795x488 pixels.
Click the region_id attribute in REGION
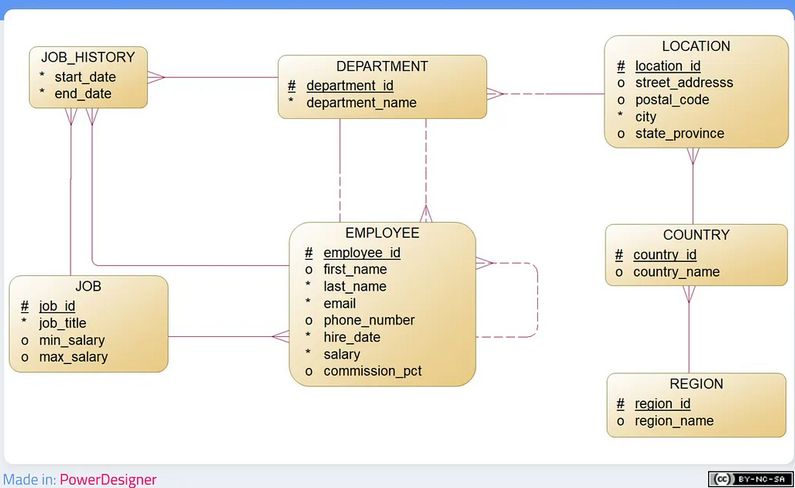pyautogui.click(x=662, y=404)
